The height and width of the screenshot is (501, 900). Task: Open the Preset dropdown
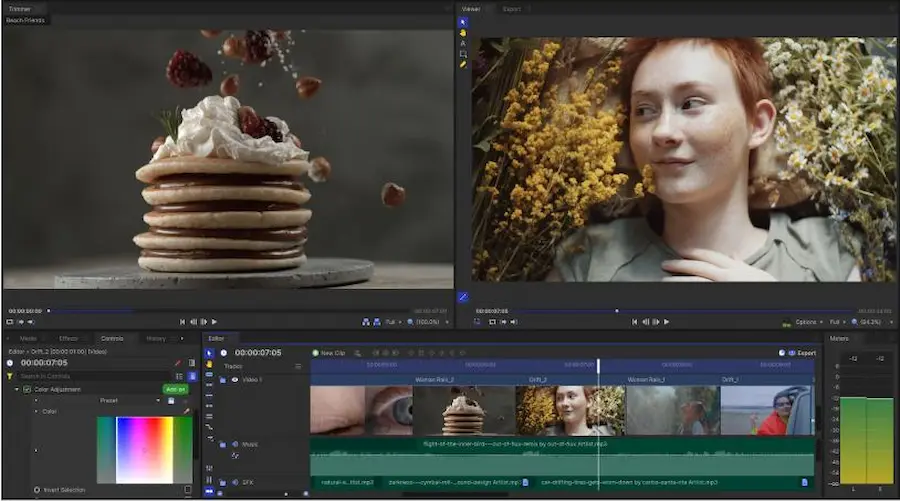point(129,401)
